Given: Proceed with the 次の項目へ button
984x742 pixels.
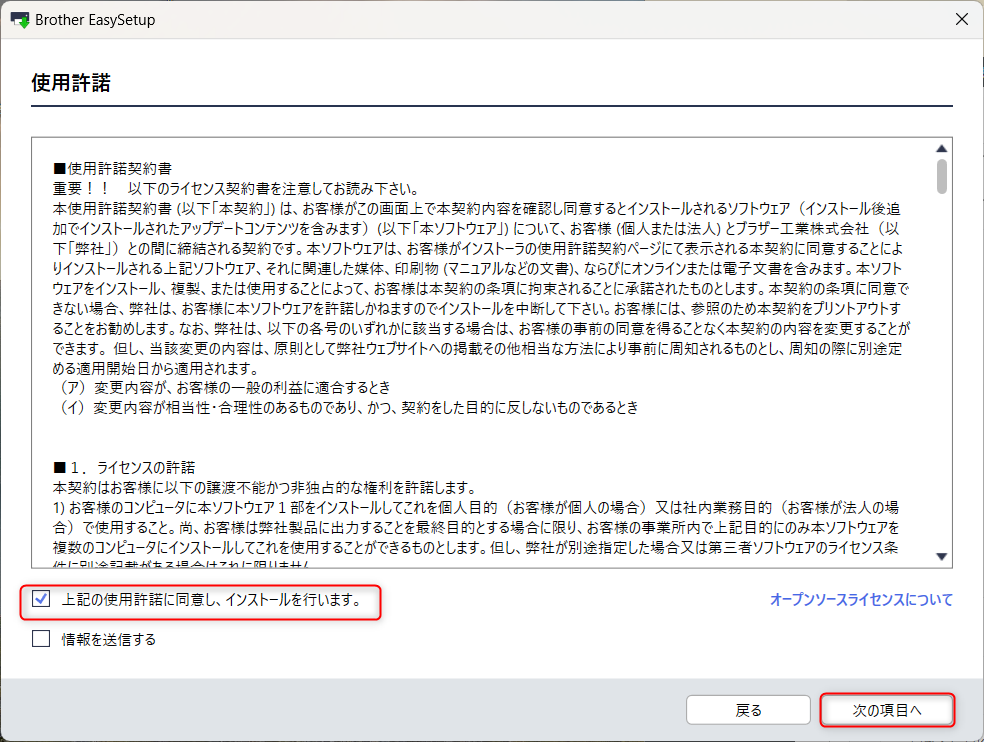Looking at the screenshot, I should [887, 710].
